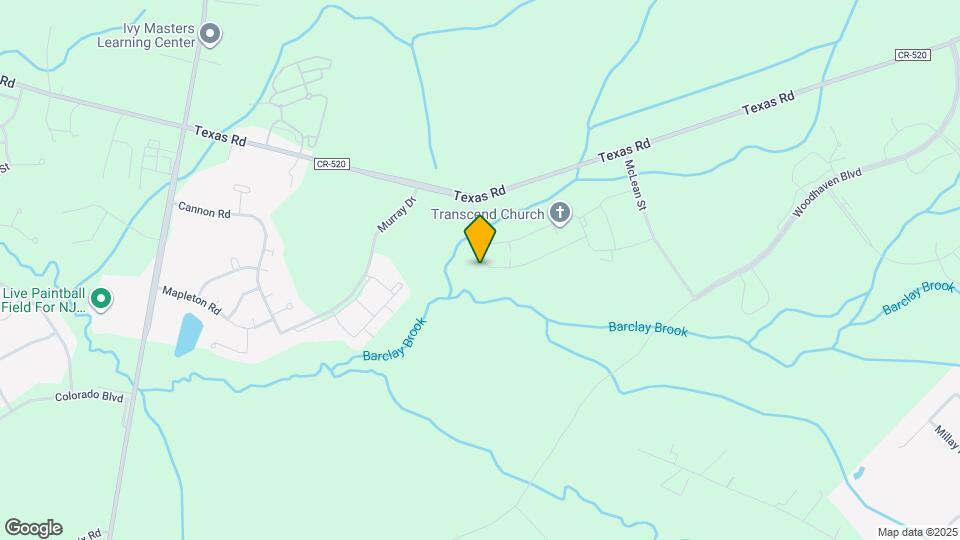Click the Woodhaven Blvd label
Image resolution: width=960 pixels, height=540 pixels.
click(x=827, y=192)
